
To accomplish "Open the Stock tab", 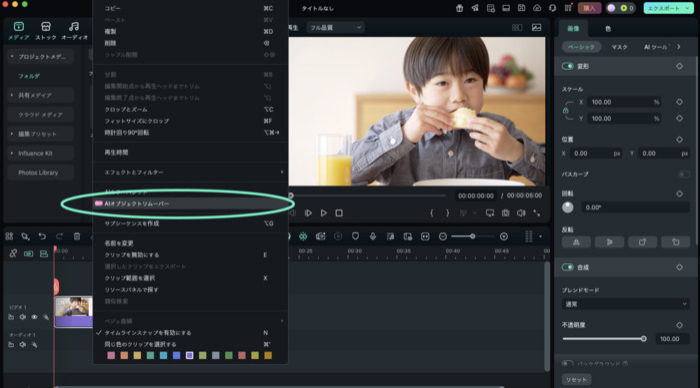I will point(46,31).
